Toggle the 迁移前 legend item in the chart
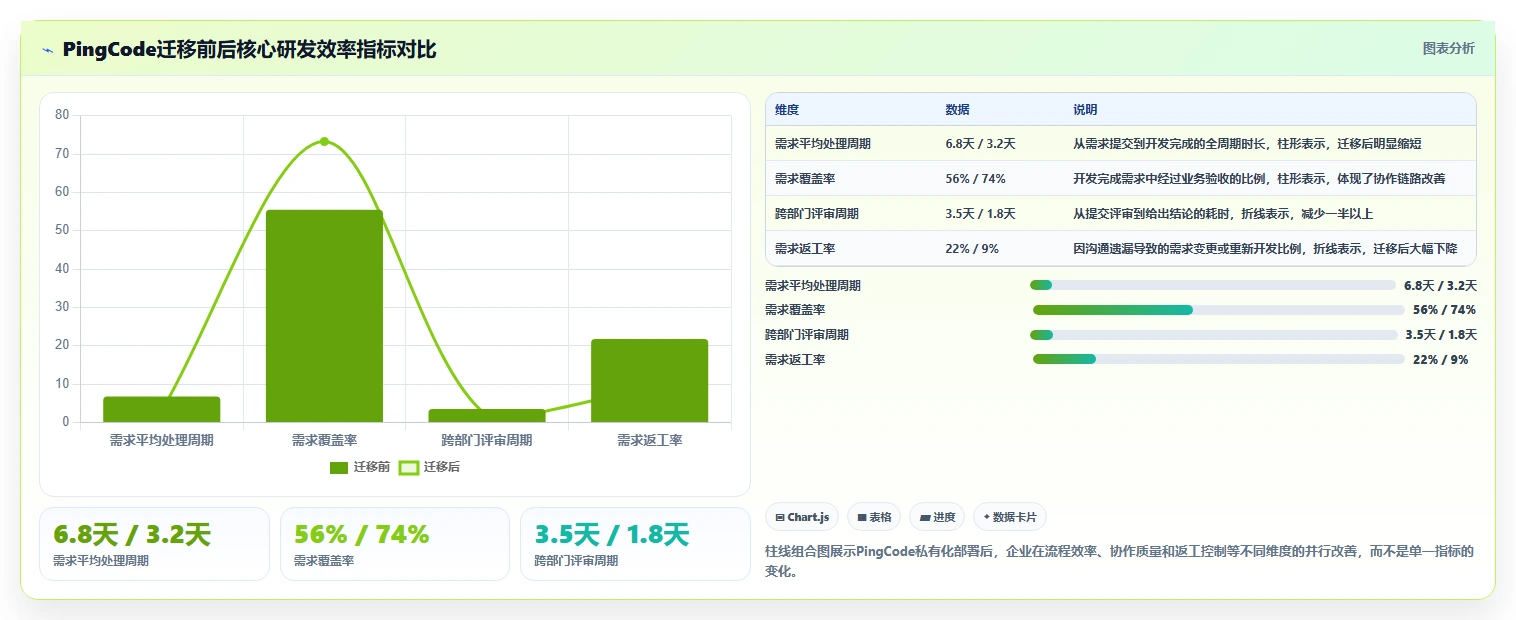 [x=360, y=467]
